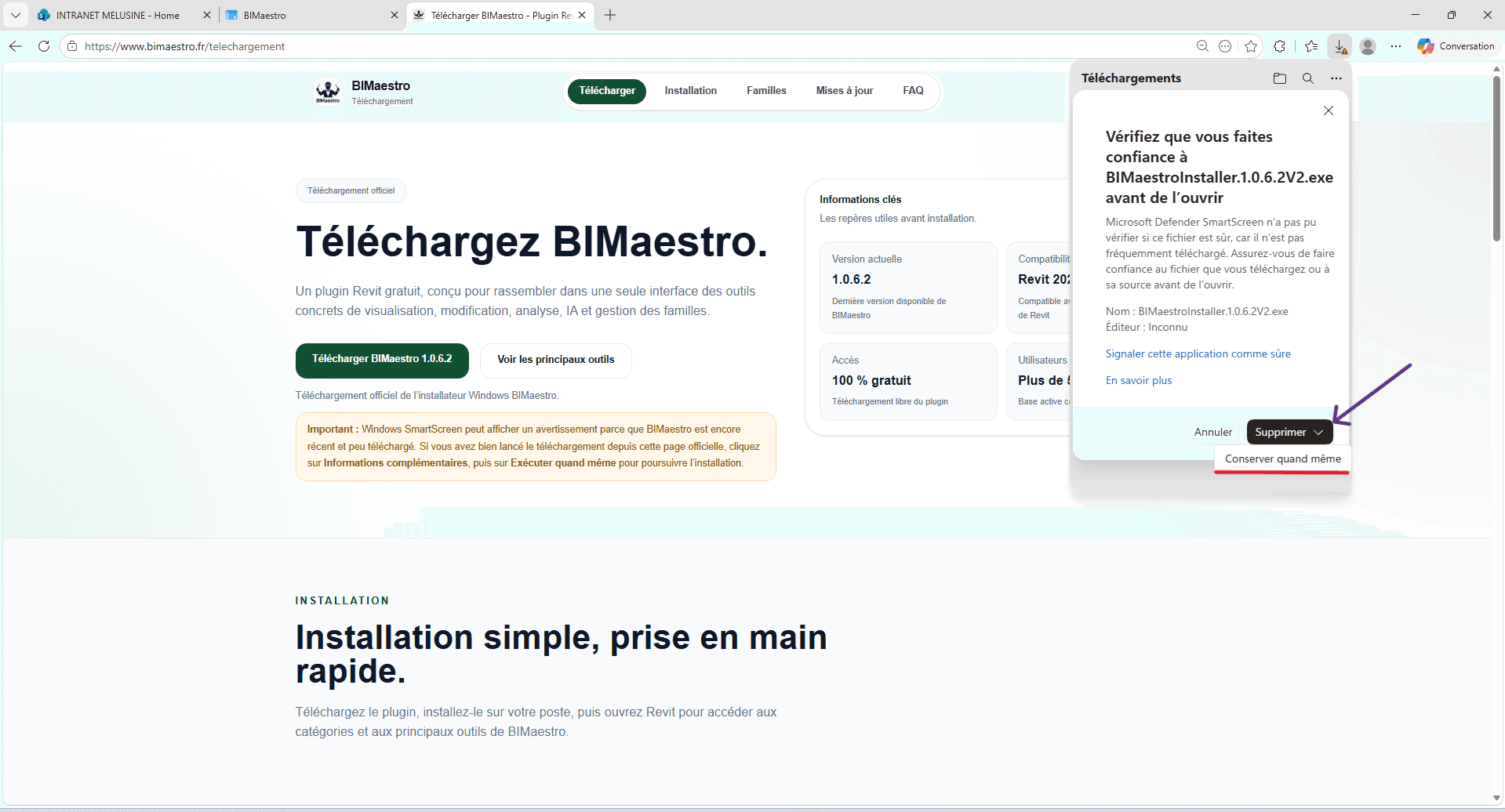Open the favorites list icon
Image resolution: width=1505 pixels, height=812 pixels.
point(1311,46)
